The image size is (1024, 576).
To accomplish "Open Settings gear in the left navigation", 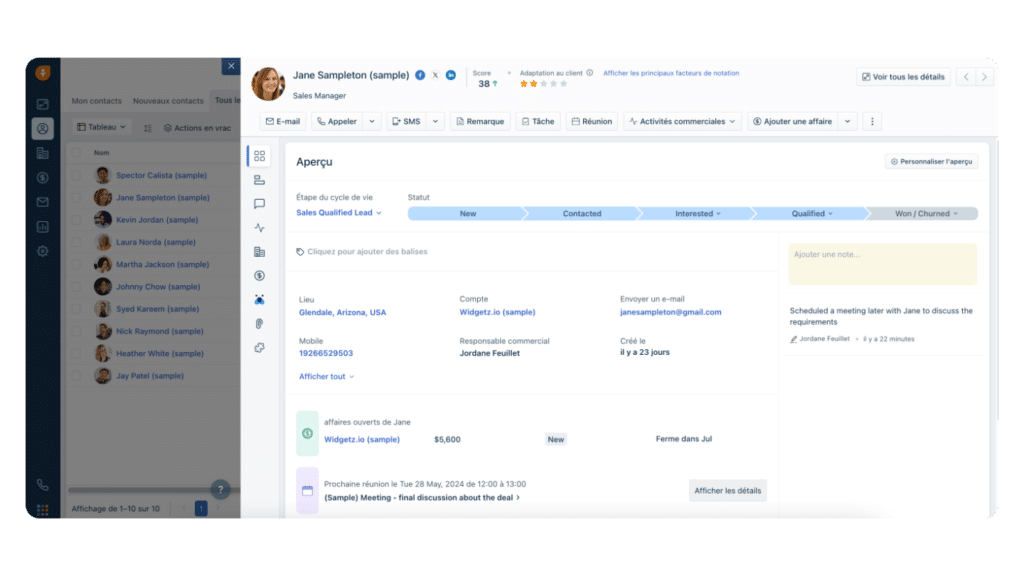I will 41,251.
